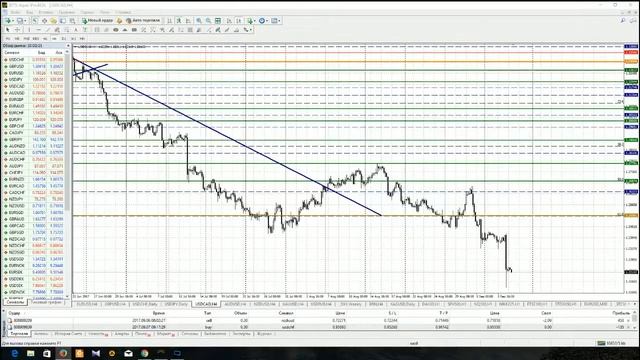The image size is (640, 360).
Task: Expand the new chart dropdown arrow
Action: [x=13, y=20]
